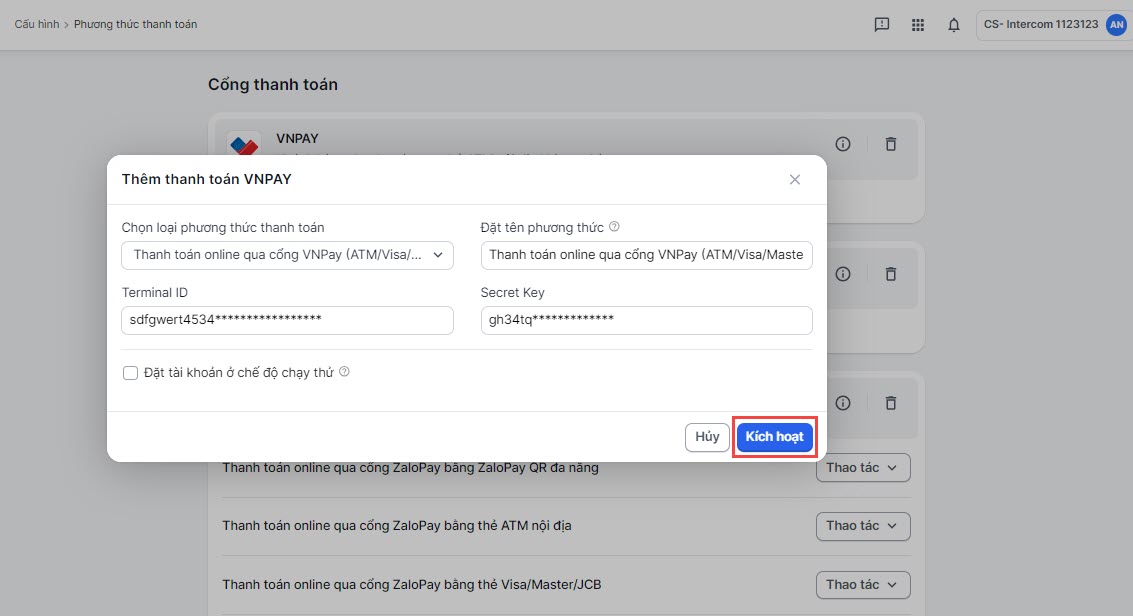The height and width of the screenshot is (616, 1133).
Task: Open Thao tác for ZaloPay thẻ ATM nội địa
Action: click(863, 526)
